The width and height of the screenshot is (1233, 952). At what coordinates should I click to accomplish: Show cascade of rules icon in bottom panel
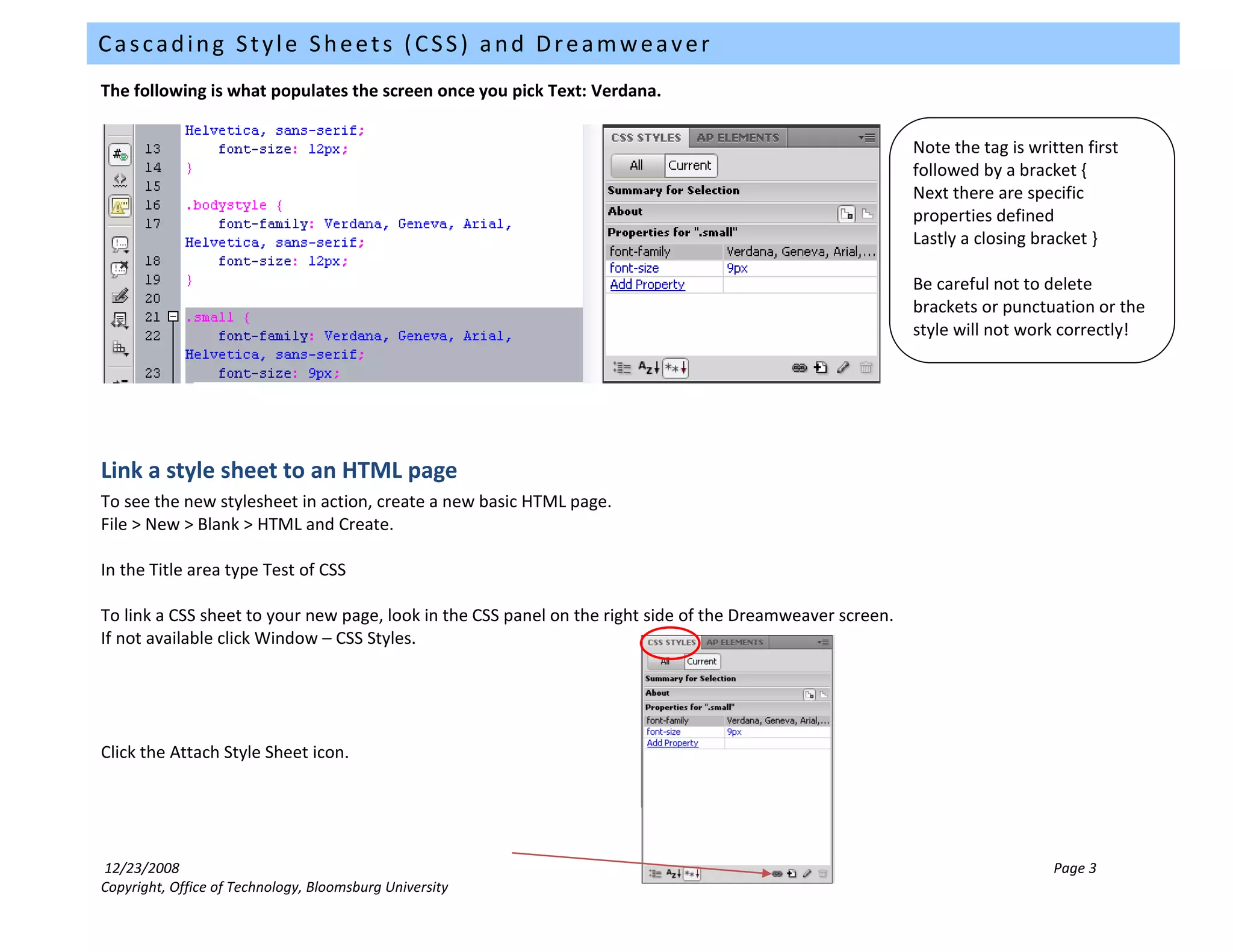824,694
